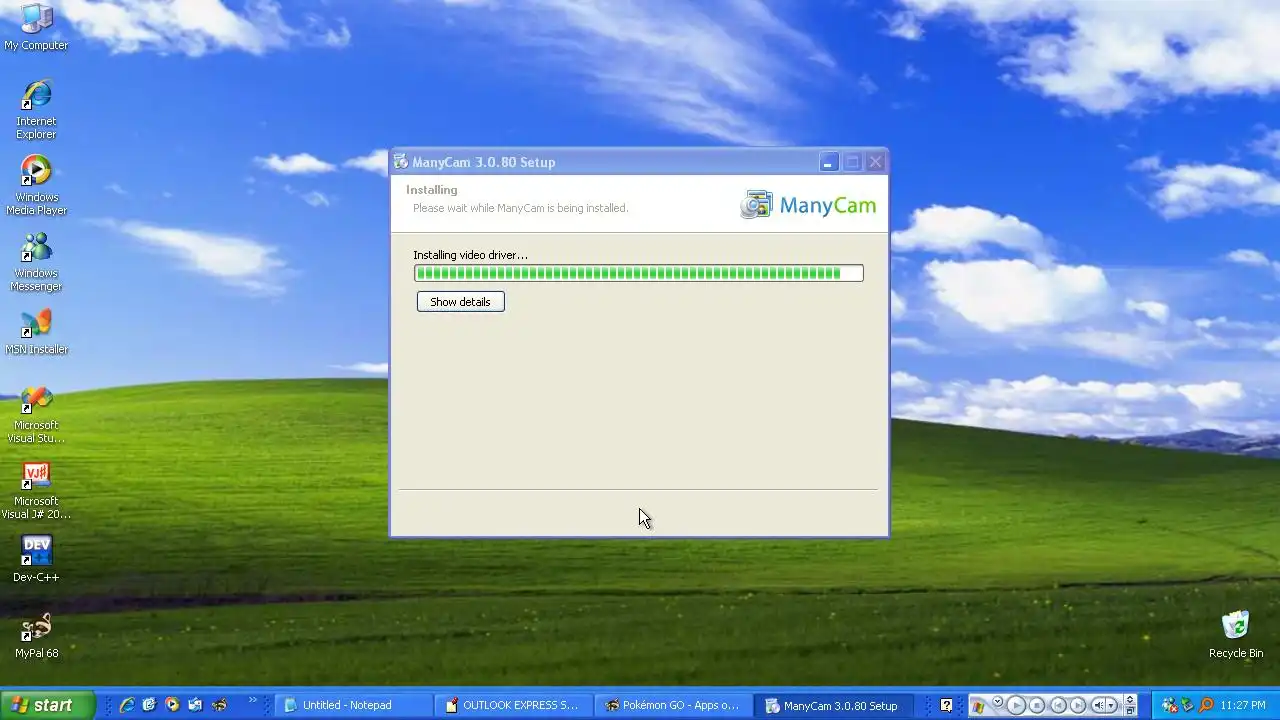The image size is (1280, 720).
Task: Open Windows Media Player from Quick Launch
Action: 172,705
